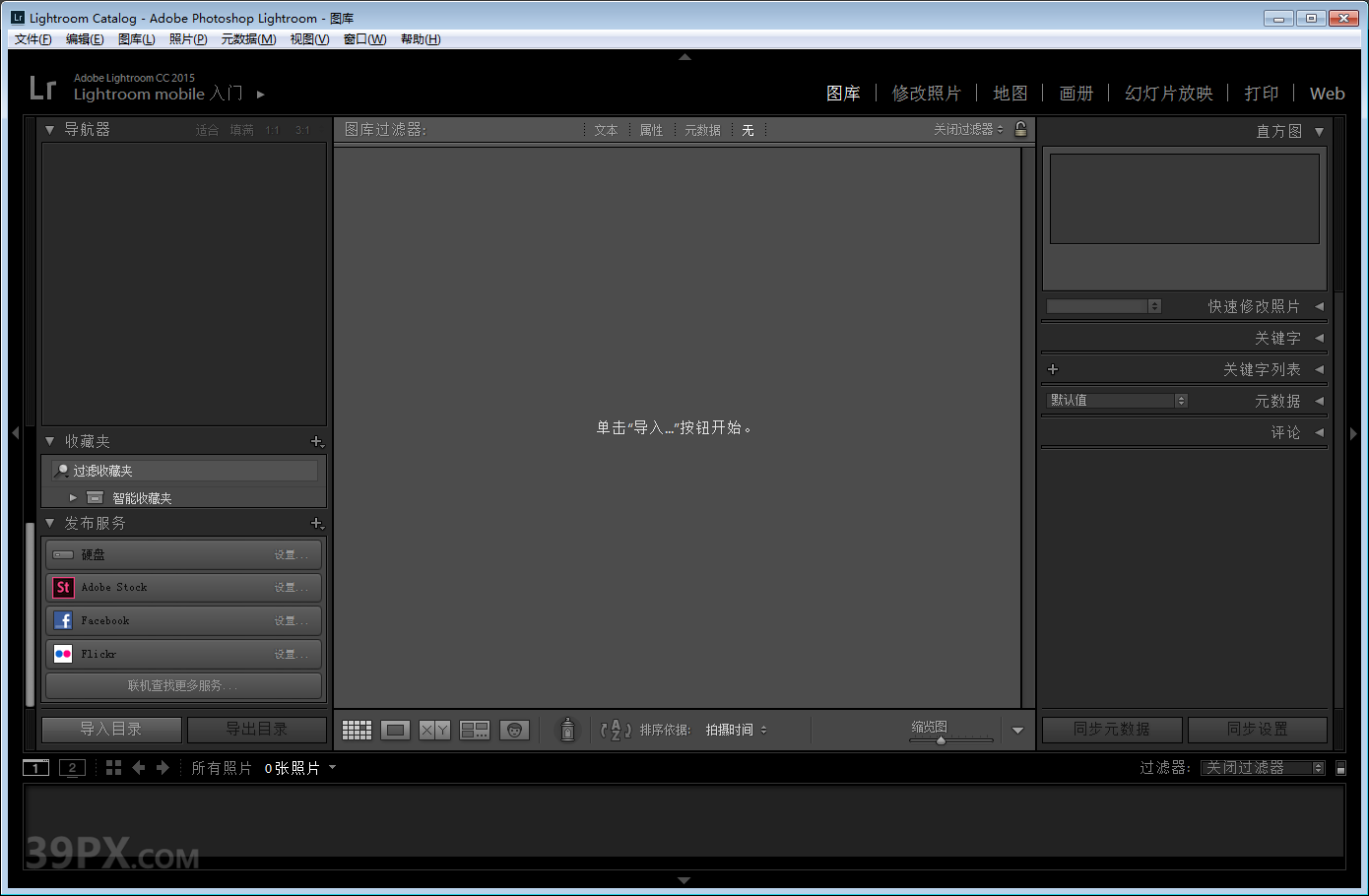Switch to Map module 地图

1010,94
